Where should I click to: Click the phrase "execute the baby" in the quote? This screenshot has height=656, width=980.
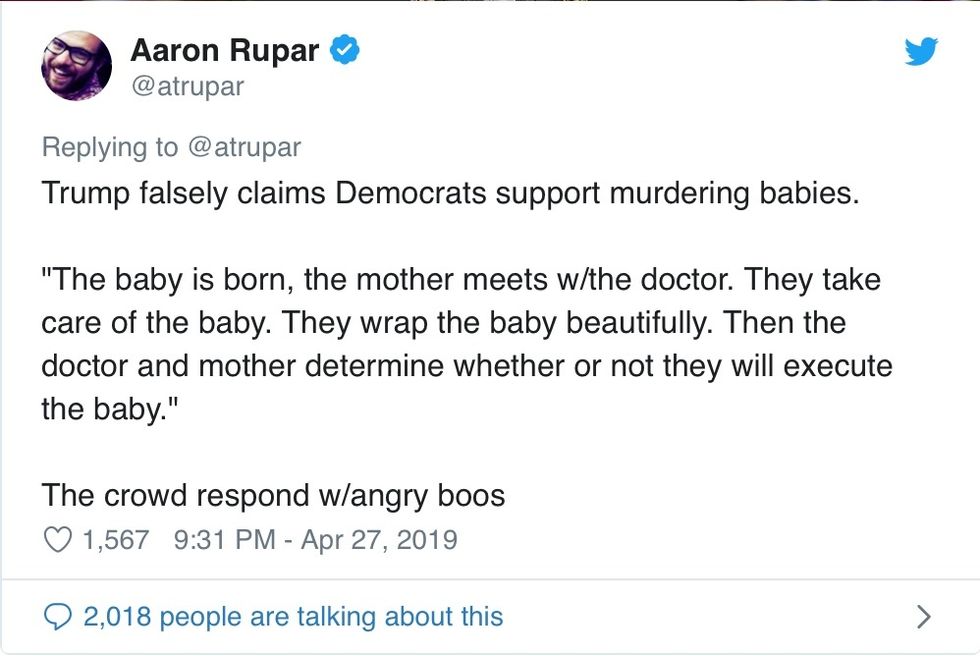coord(838,367)
